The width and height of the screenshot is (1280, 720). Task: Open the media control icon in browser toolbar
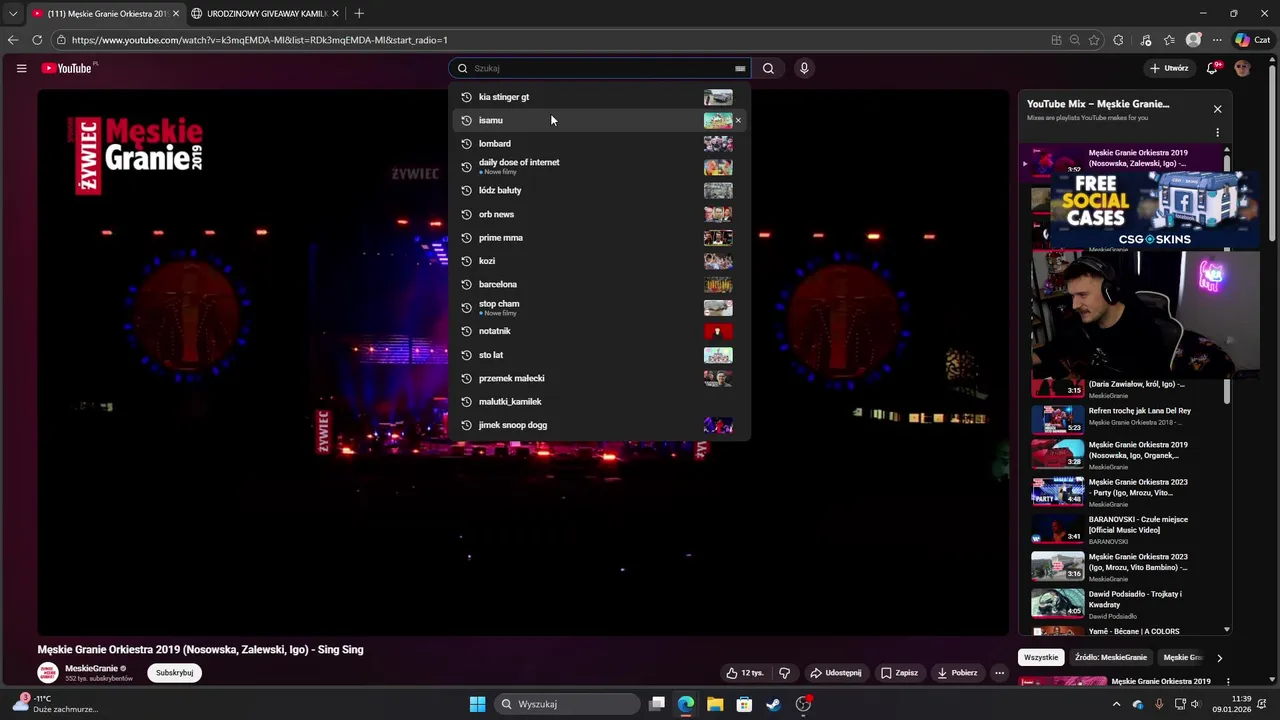coord(1145,40)
